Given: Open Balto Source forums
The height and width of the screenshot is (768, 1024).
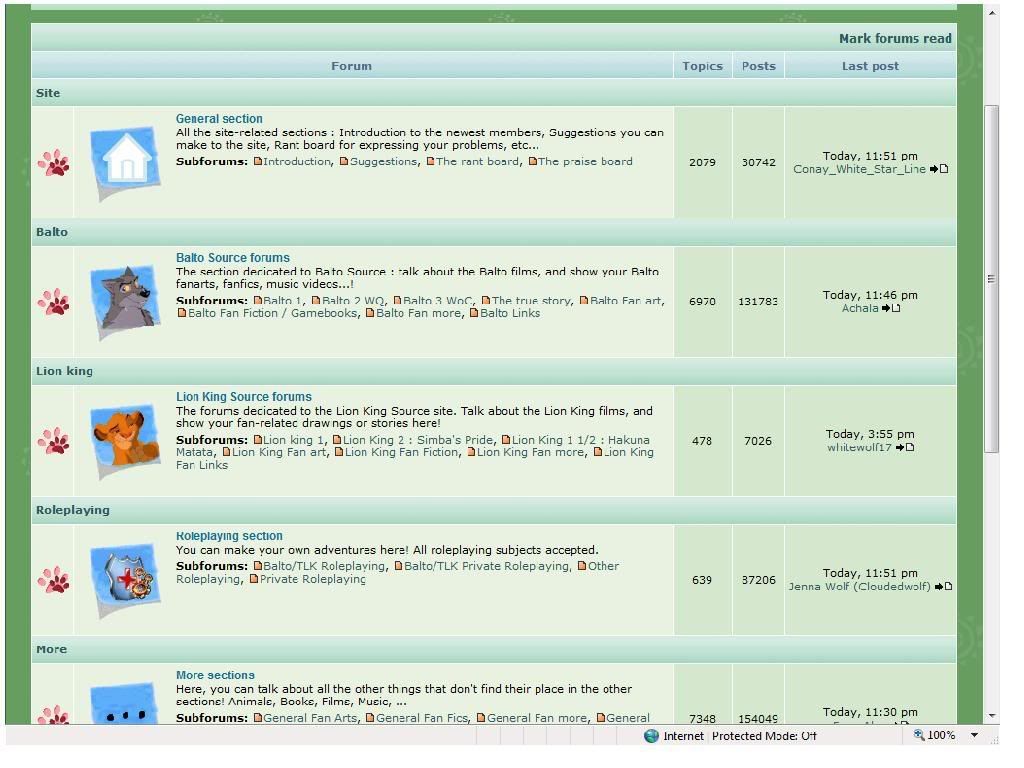Looking at the screenshot, I should (232, 258).
